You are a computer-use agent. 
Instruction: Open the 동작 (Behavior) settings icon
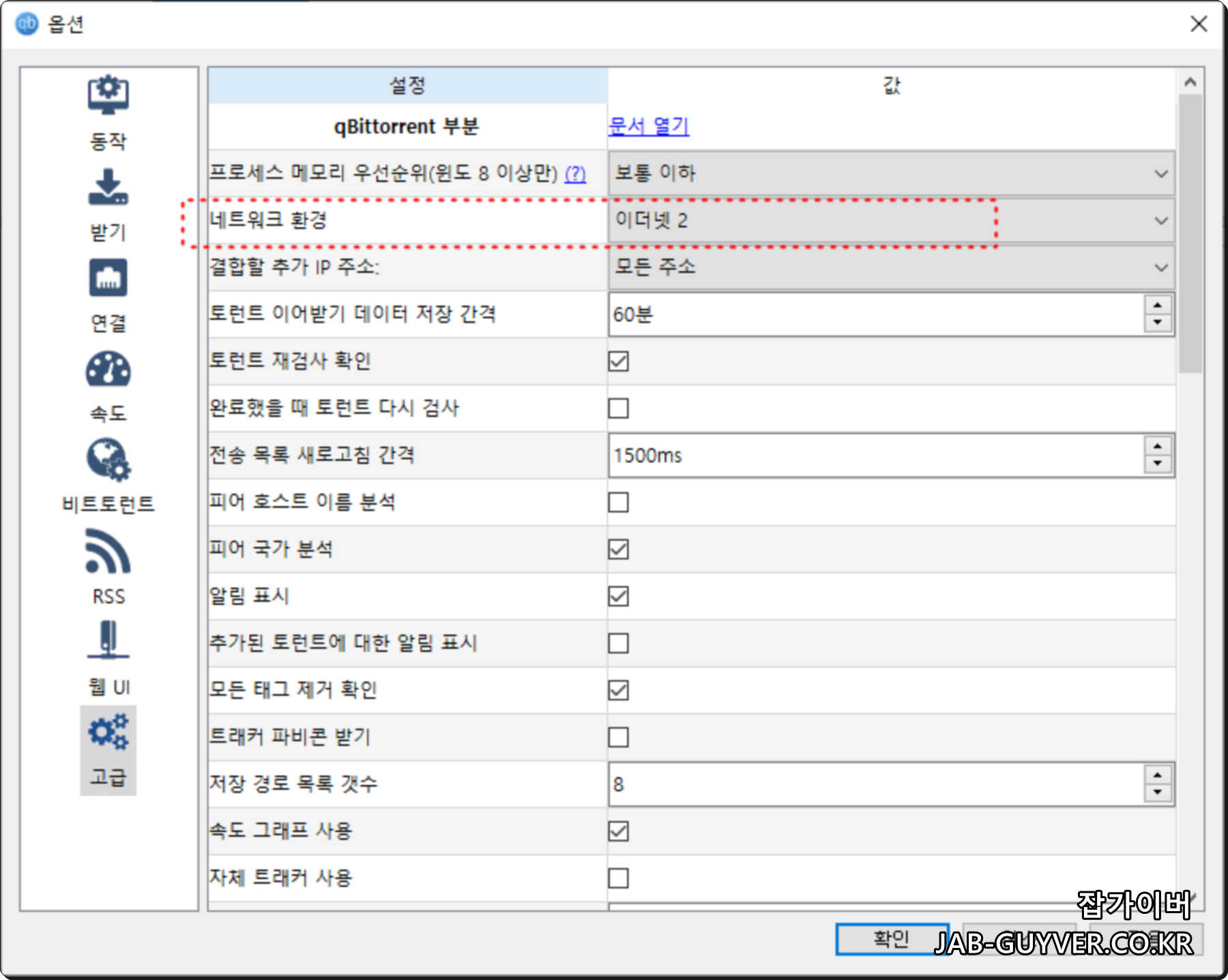point(108,95)
